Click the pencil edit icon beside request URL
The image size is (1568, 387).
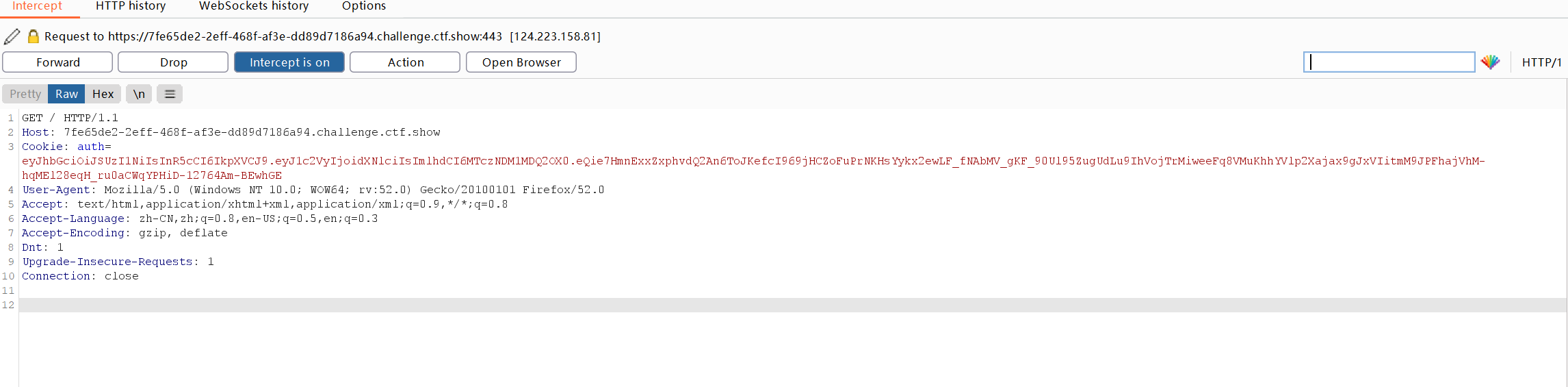click(12, 36)
